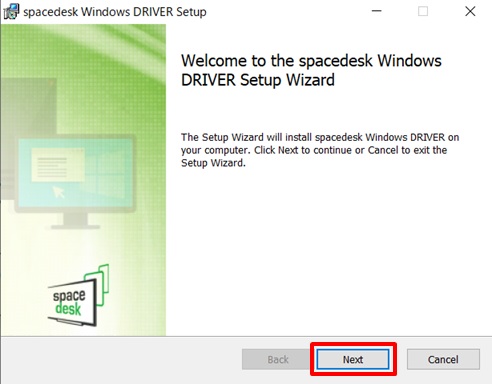The height and width of the screenshot is (384, 492).
Task: Click Cancel to exit the Setup Wizard
Action: click(x=443, y=359)
